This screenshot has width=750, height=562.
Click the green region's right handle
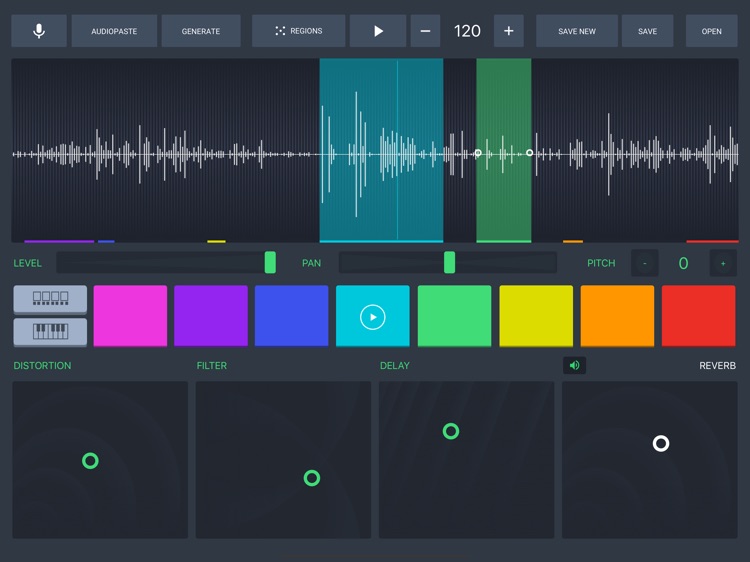point(529,153)
